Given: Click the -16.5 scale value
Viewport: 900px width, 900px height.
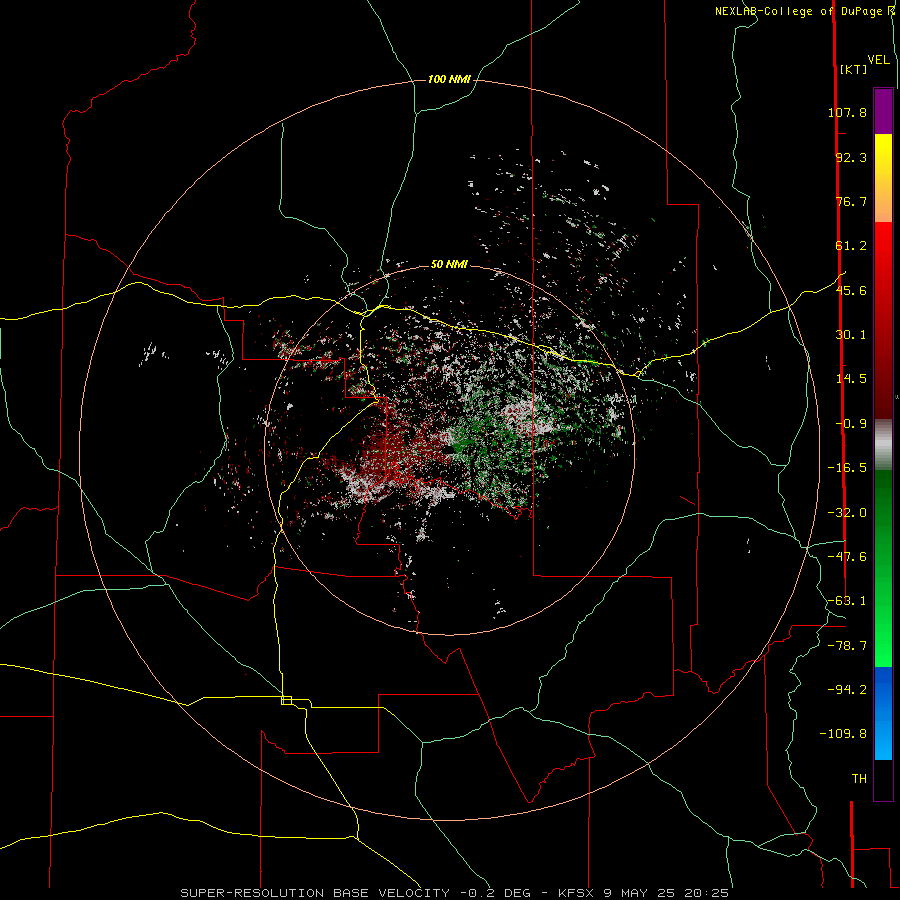Looking at the screenshot, I should click(x=847, y=468).
